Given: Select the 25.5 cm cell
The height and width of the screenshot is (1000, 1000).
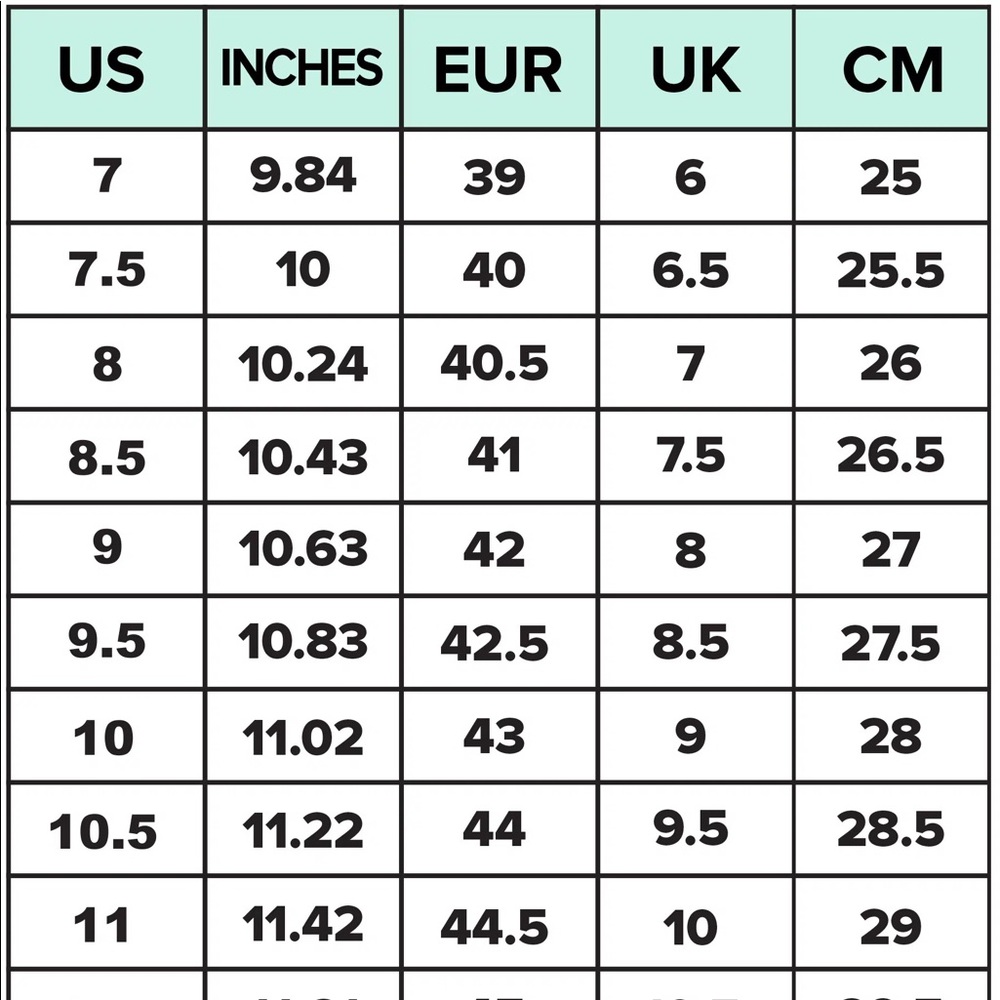Looking at the screenshot, I should (x=891, y=270).
